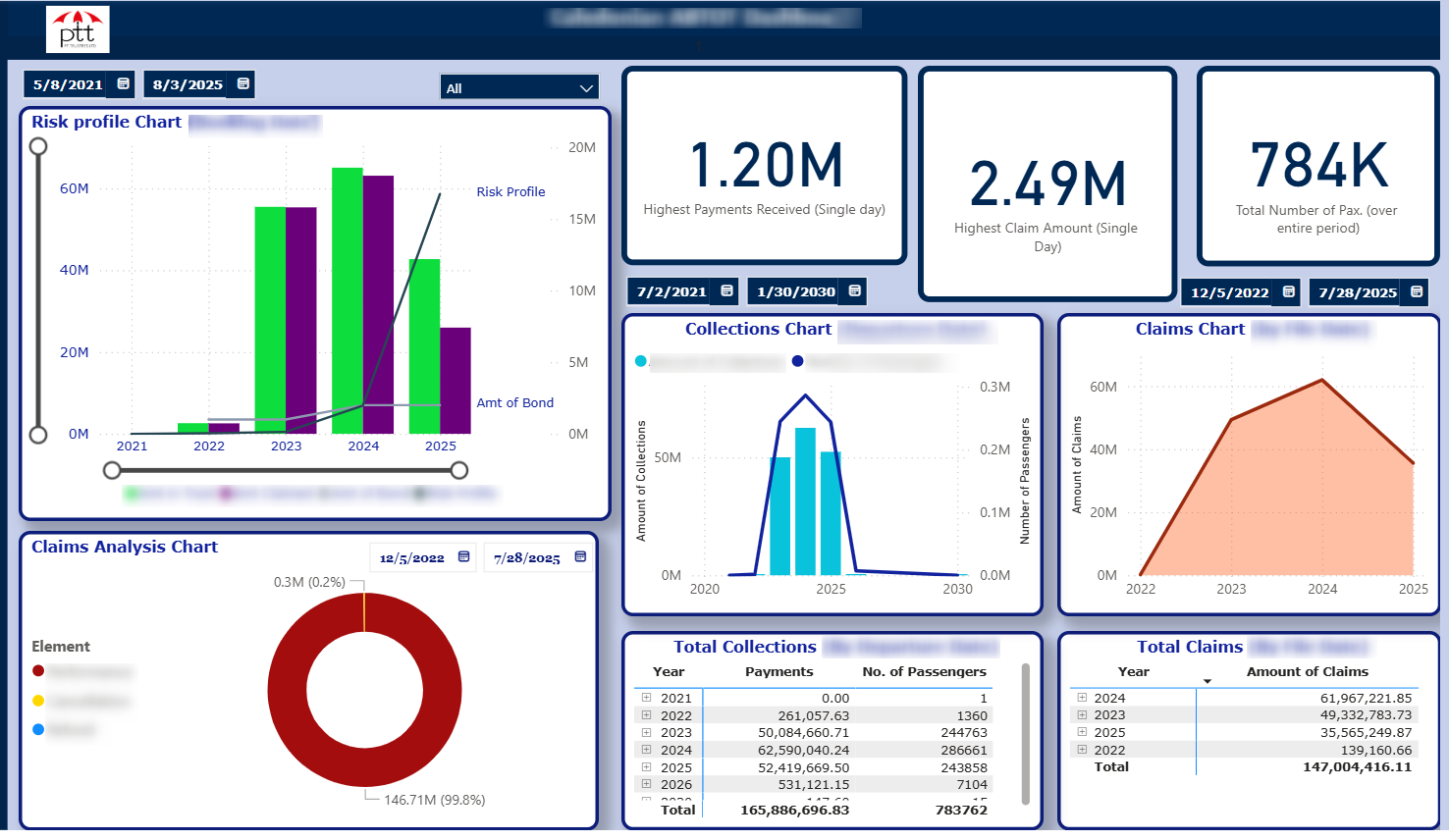Open calendar for 12/5/2022 above Claims Chart
The width and height of the screenshot is (1449, 840).
[x=1287, y=291]
